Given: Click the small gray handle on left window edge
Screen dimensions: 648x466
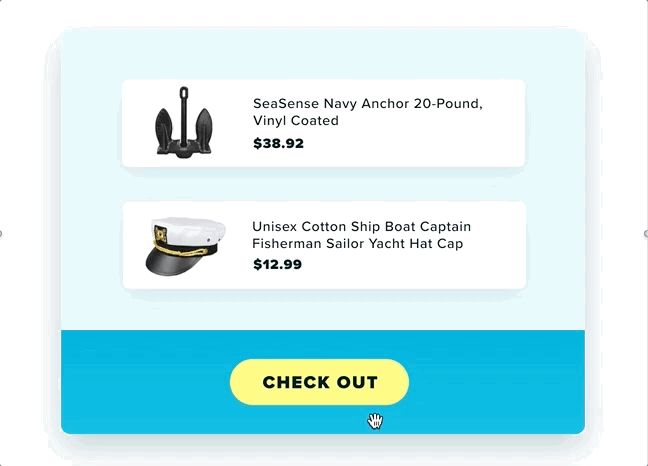Looking at the screenshot, I should pyautogui.click(x=1, y=233).
